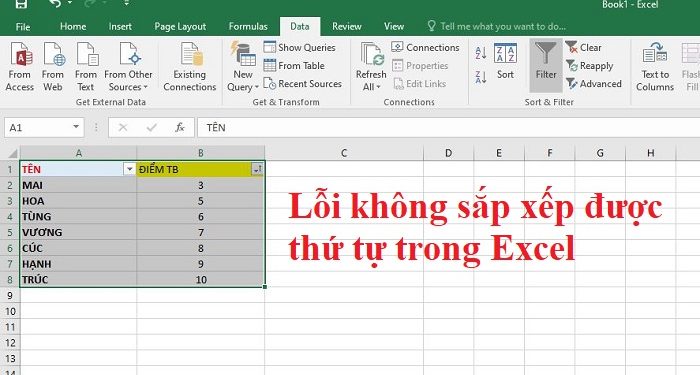Select column H header
The height and width of the screenshot is (375, 700).
tap(650, 153)
